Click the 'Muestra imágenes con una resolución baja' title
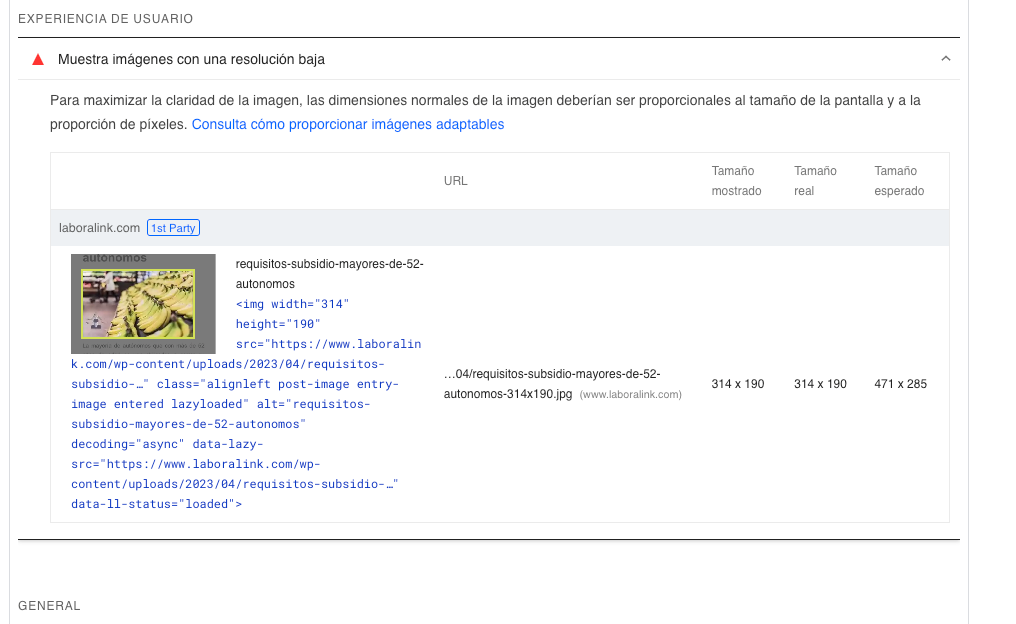Image resolution: width=1016 pixels, height=624 pixels. click(191, 60)
